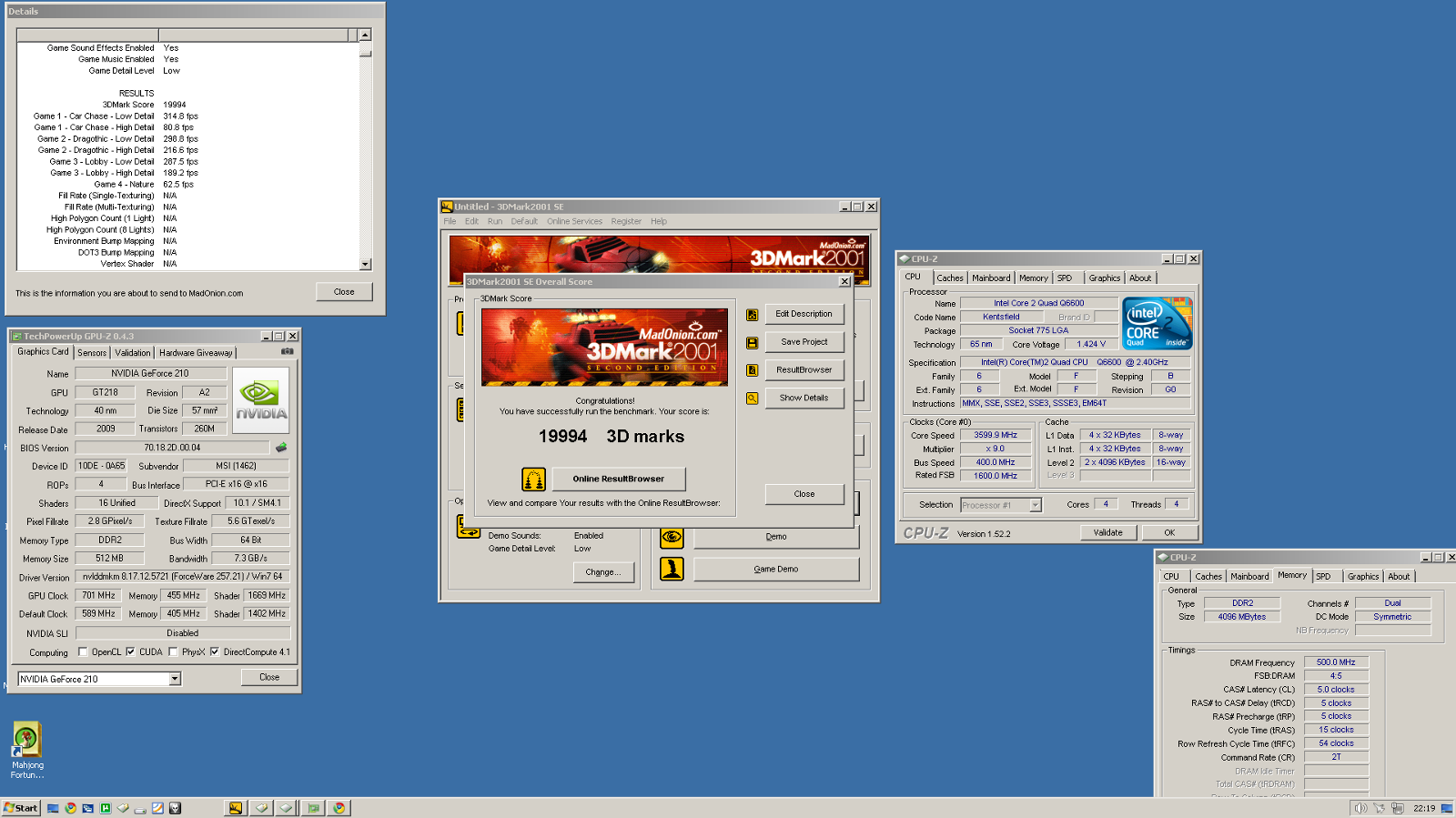Switch to About tab in lower CPU-Z
Image resolution: width=1456 pixels, height=818 pixels.
pos(1399,577)
